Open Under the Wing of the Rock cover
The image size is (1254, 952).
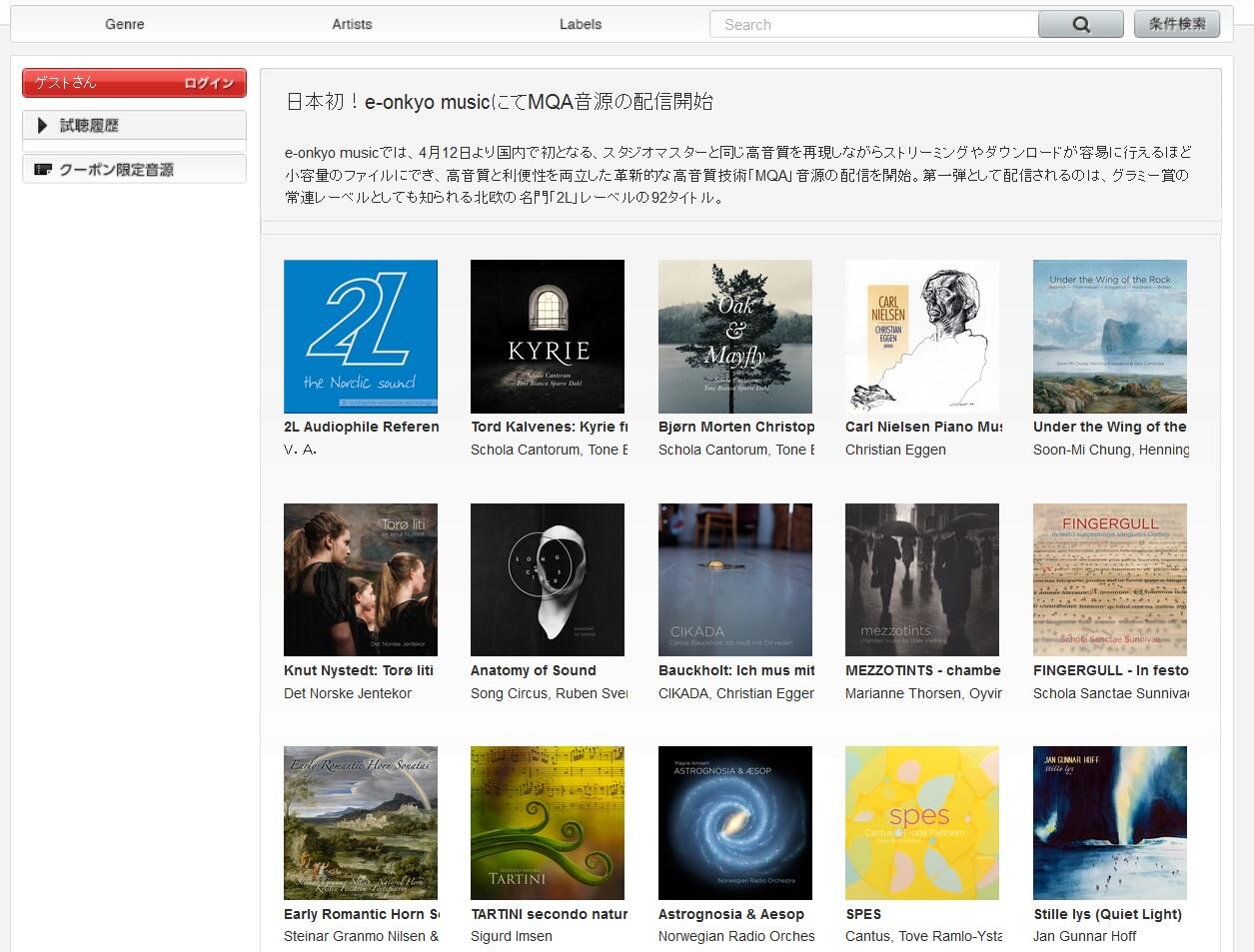[1110, 337]
